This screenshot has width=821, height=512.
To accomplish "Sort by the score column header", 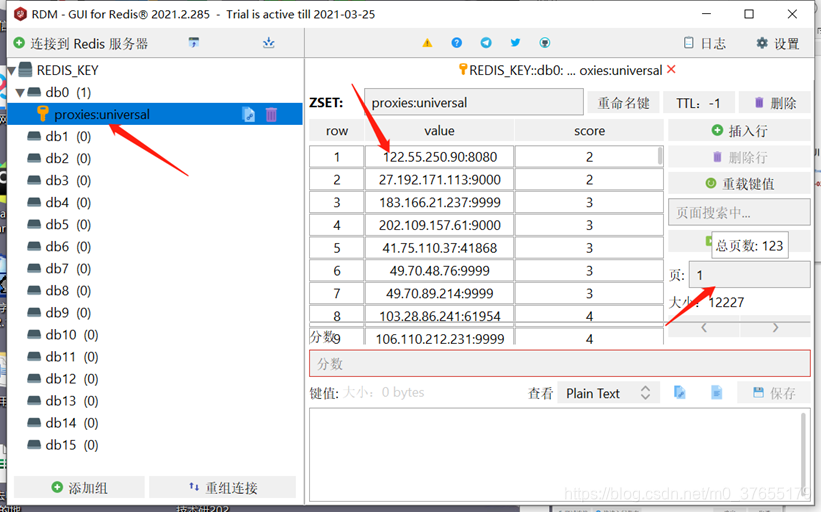I will [589, 130].
